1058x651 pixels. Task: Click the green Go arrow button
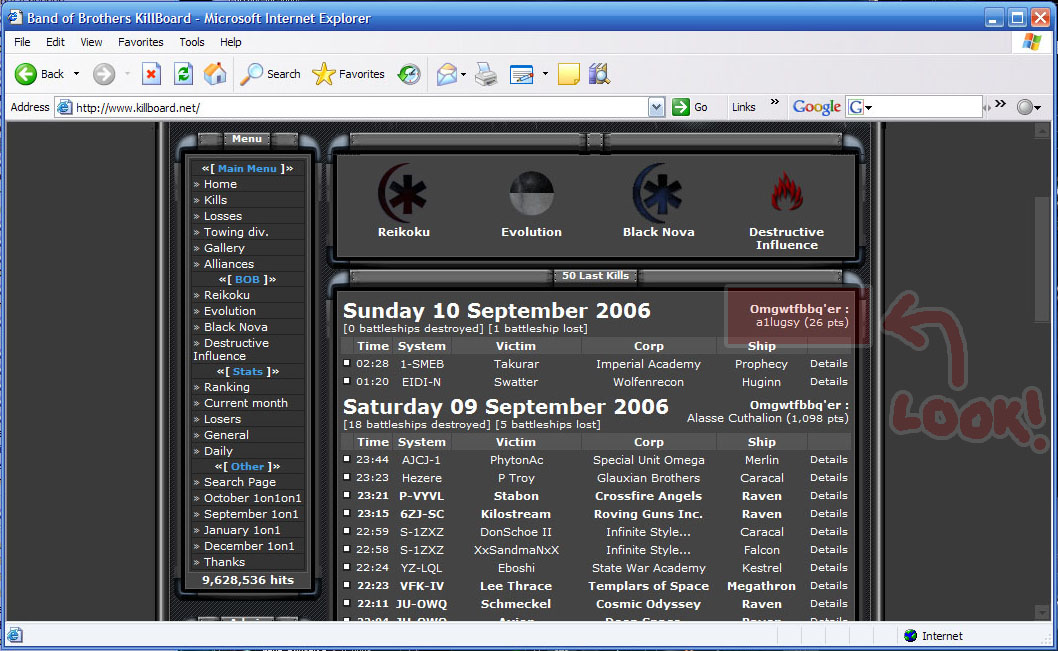tap(681, 107)
